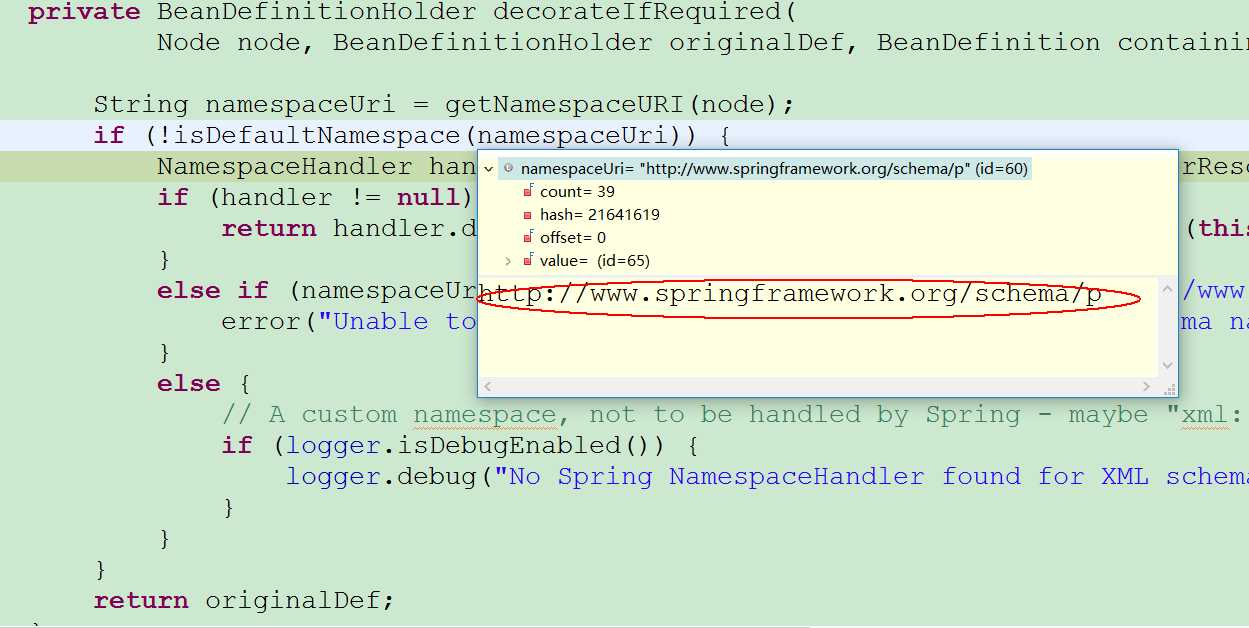Screen dimensions: 1249x628
Task: Click the 'return originalDef;' statement
Action: click(245, 601)
